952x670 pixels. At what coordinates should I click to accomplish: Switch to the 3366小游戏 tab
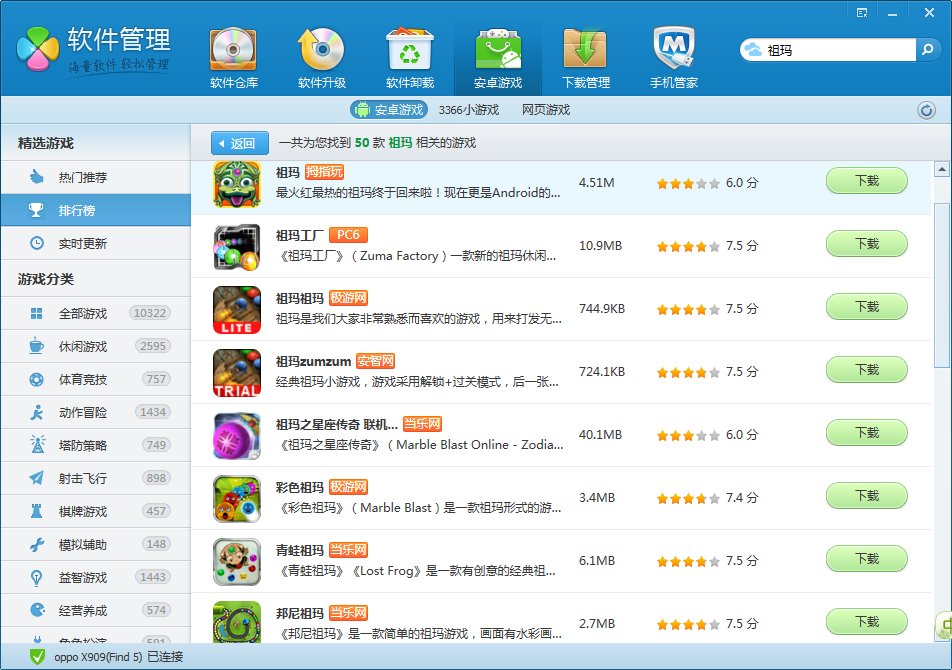point(467,110)
